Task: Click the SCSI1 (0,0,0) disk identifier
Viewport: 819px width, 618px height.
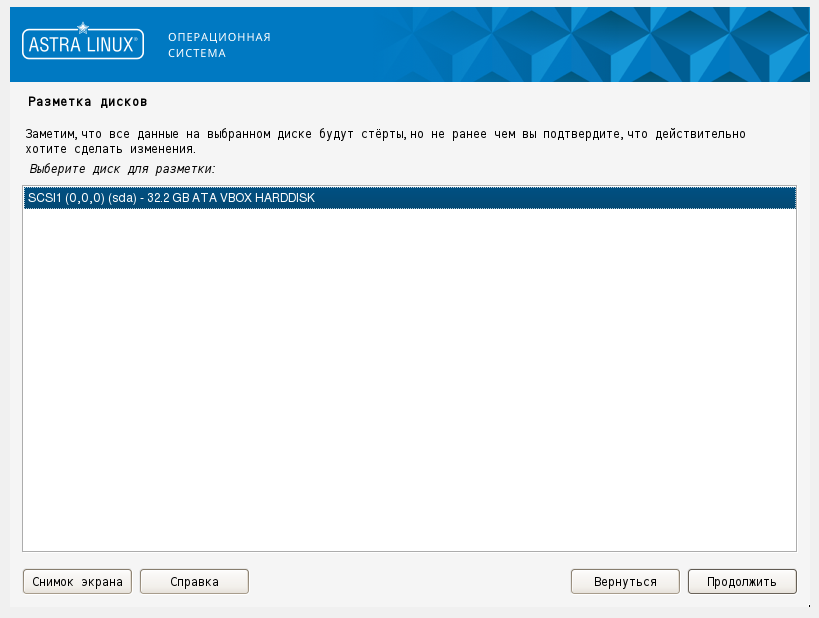Action: tap(66, 198)
